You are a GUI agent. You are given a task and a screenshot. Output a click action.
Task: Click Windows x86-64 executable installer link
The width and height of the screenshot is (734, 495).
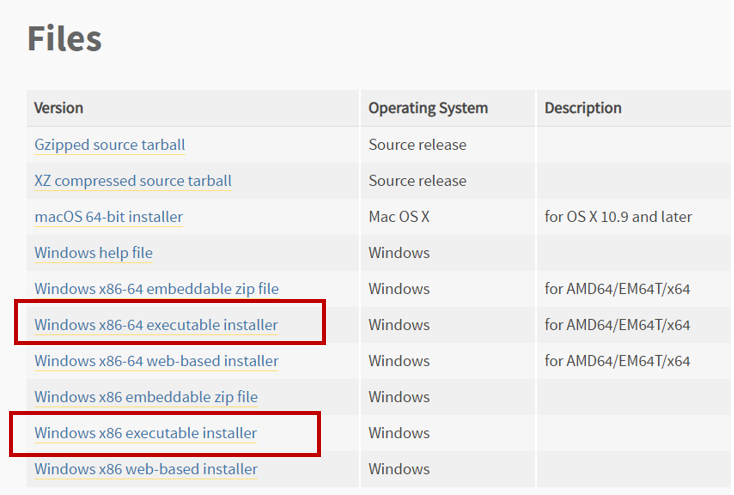156,325
